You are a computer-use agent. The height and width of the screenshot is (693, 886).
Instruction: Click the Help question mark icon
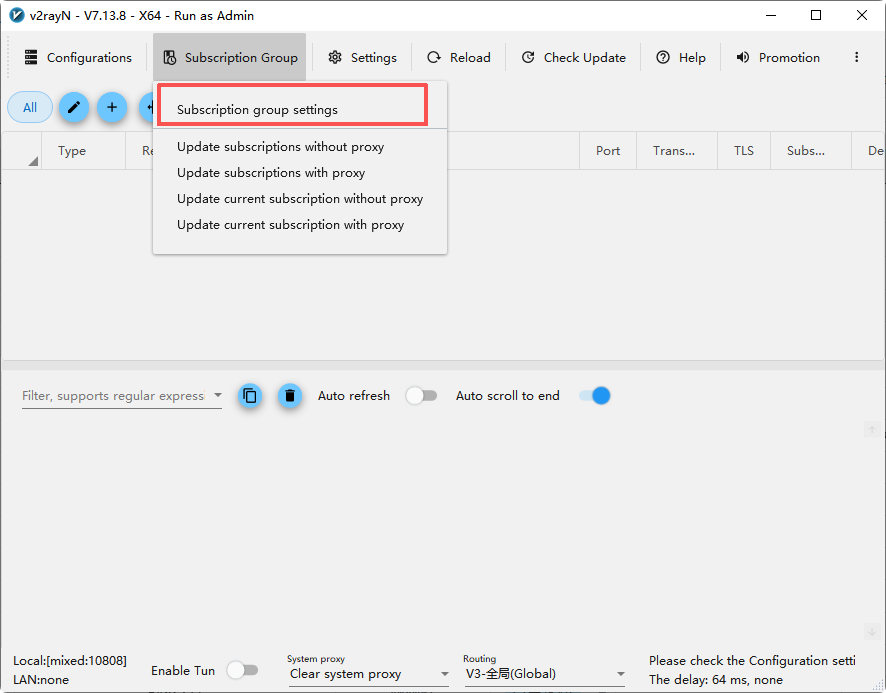coord(663,57)
